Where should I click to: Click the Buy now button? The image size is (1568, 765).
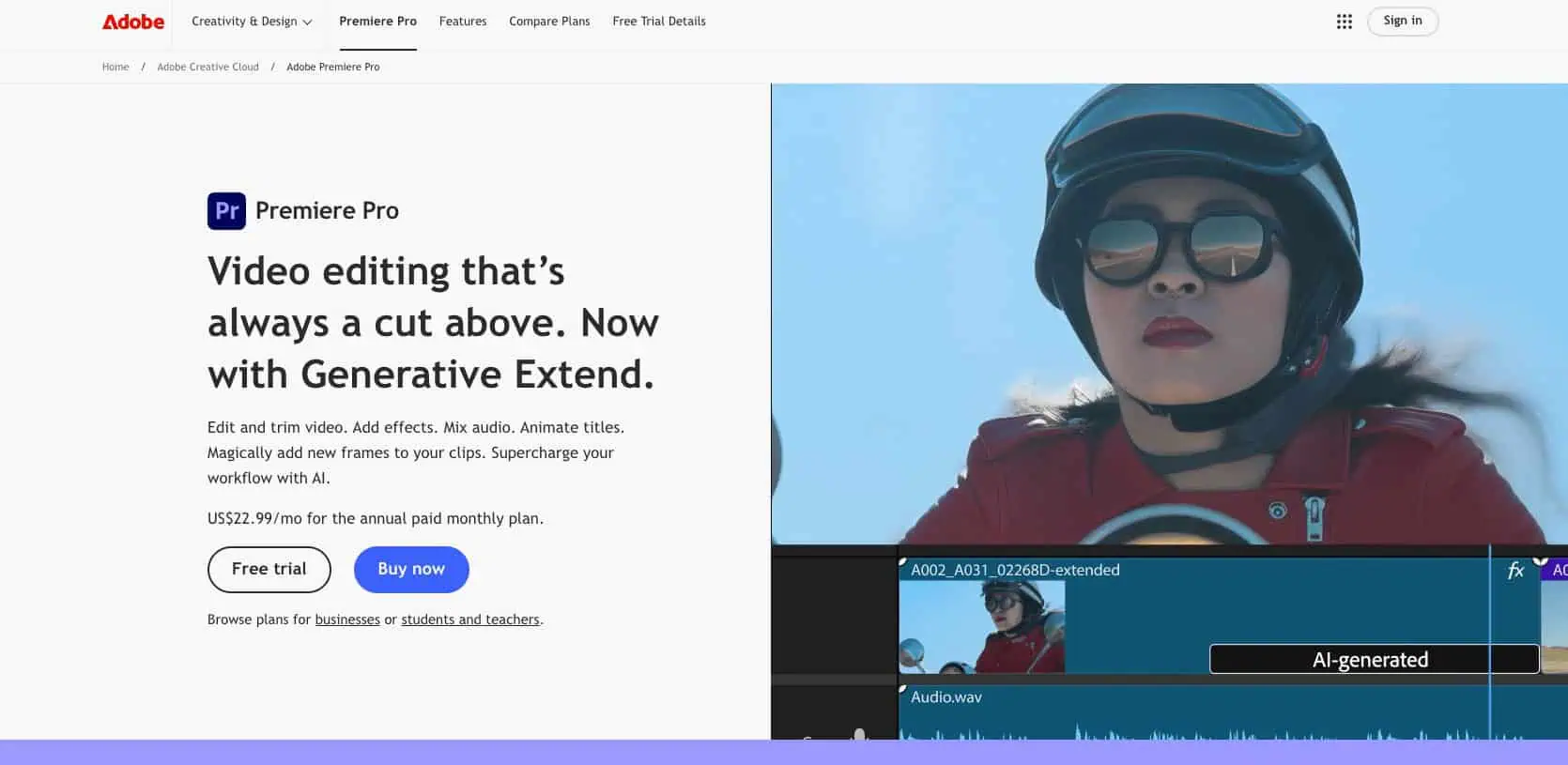pos(411,570)
